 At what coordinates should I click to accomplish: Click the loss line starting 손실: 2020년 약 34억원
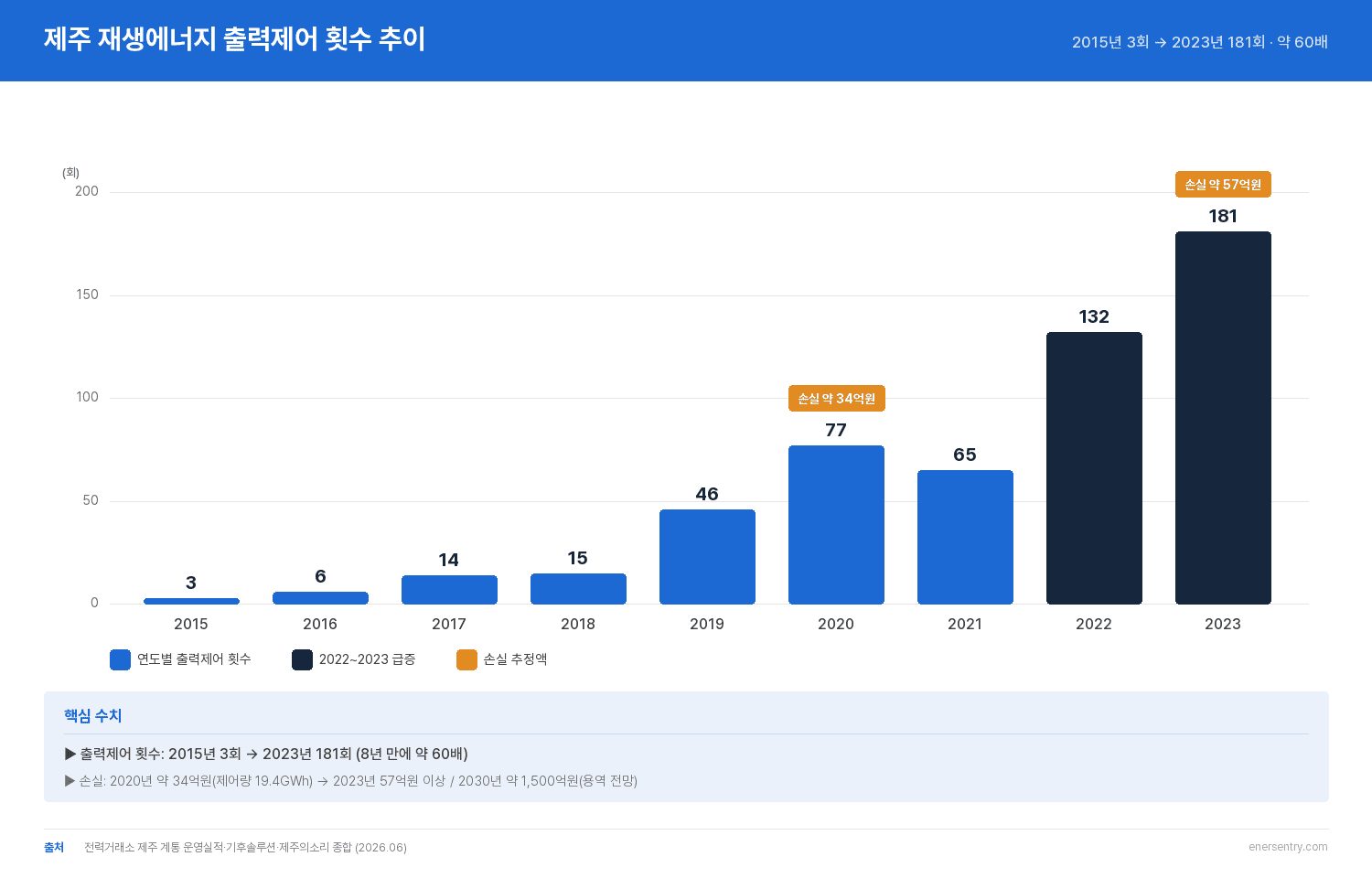tap(351, 781)
